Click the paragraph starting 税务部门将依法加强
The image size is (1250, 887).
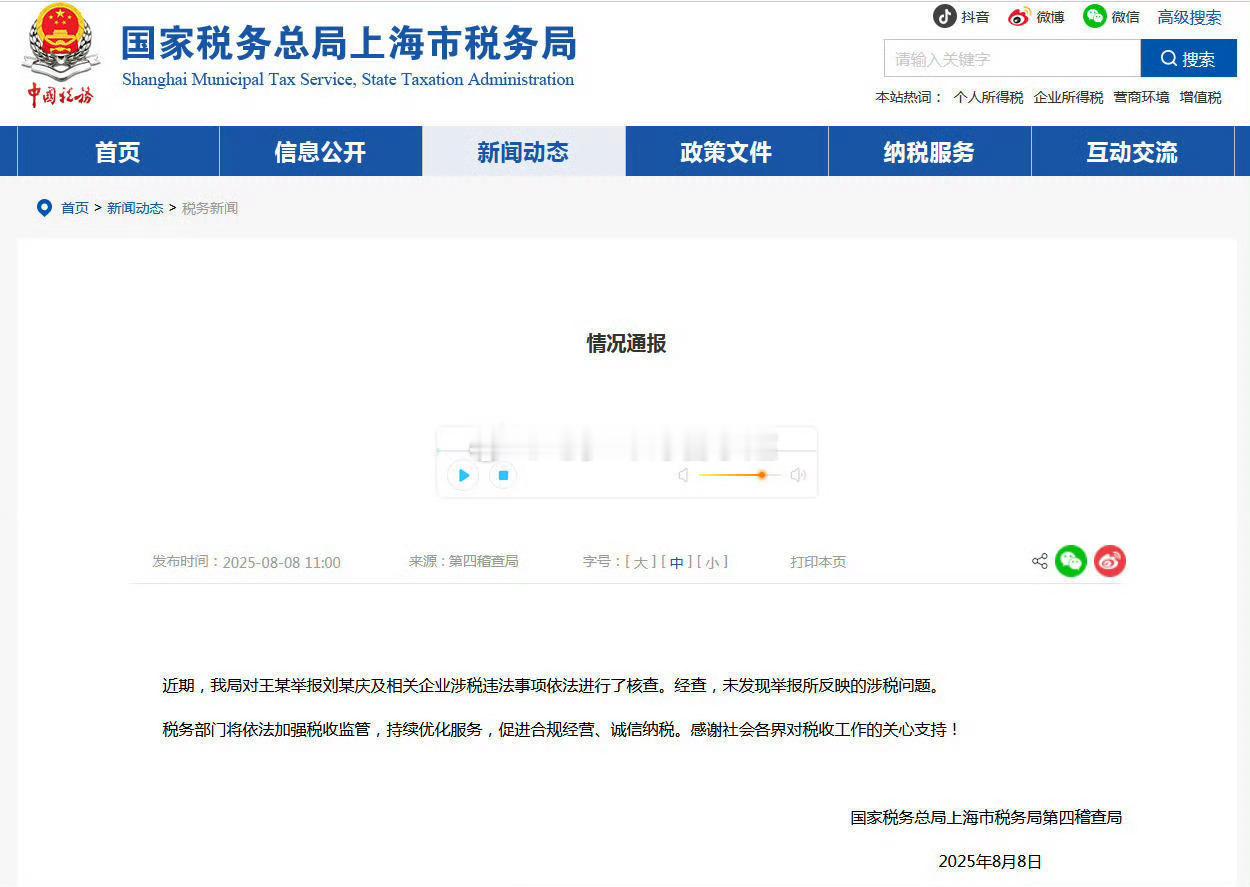(x=561, y=730)
